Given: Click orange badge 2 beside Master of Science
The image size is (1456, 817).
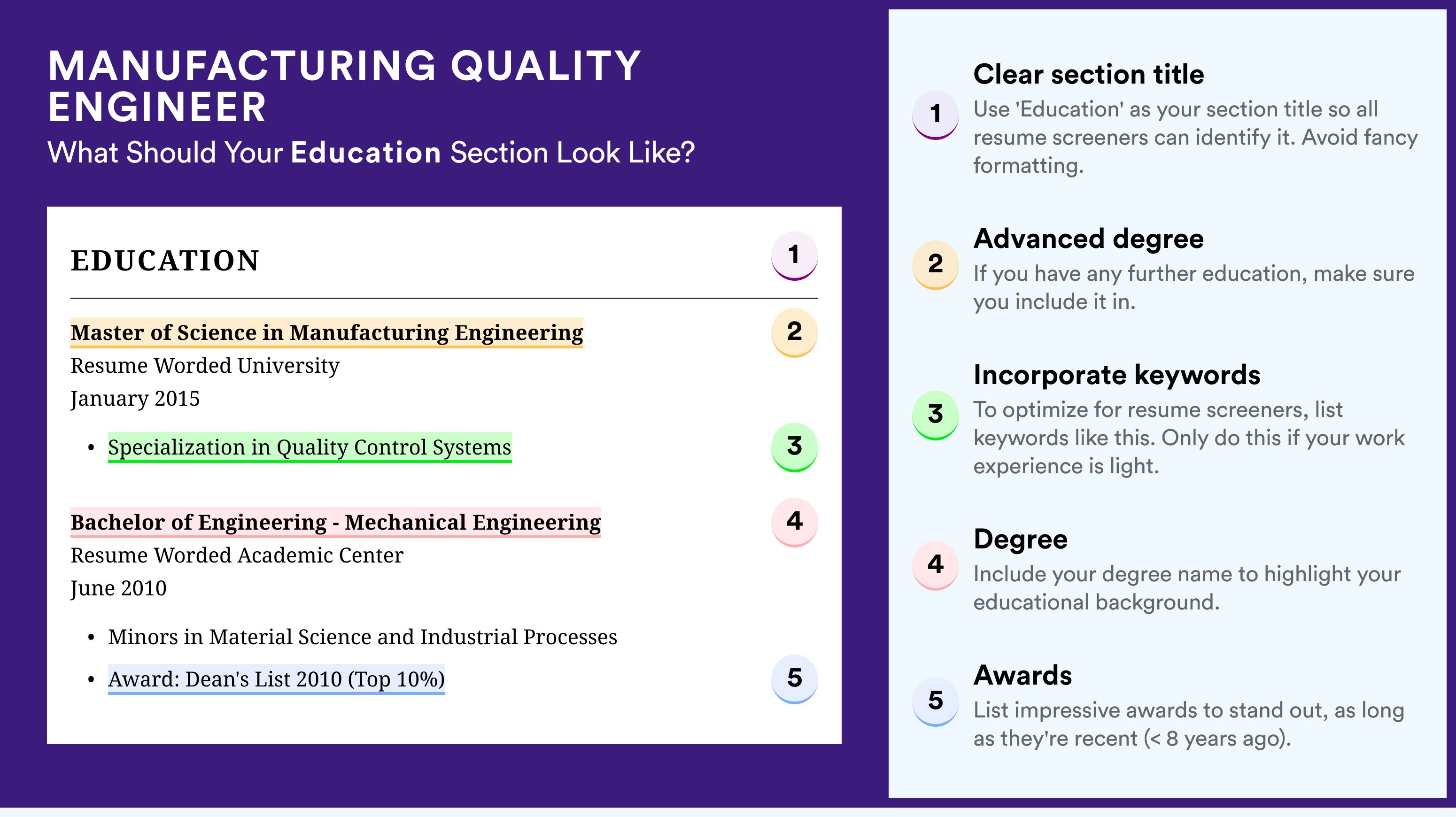Looking at the screenshot, I should [x=794, y=332].
